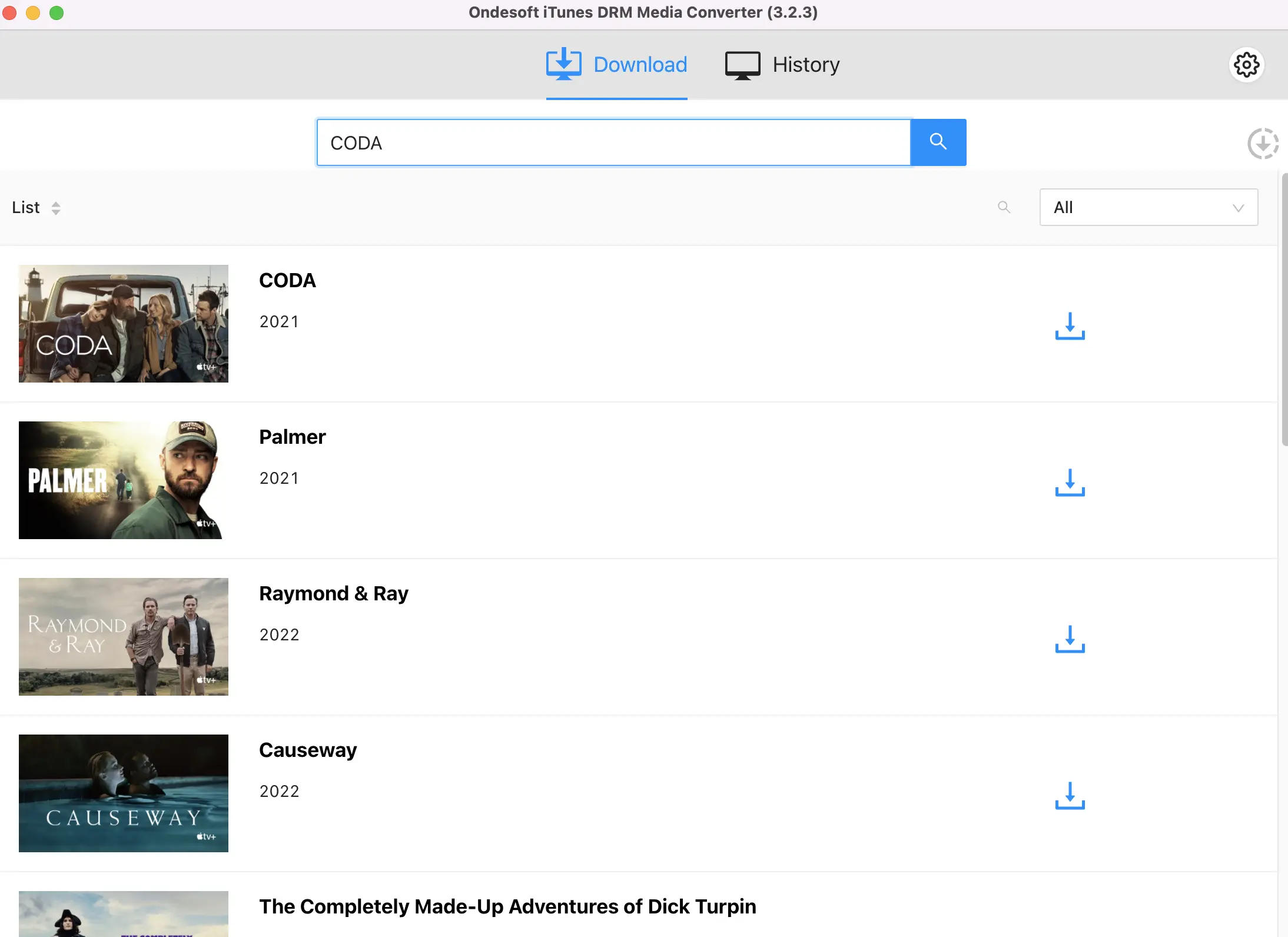Switch to the Download tab
This screenshot has height=937, width=1288.
coord(617,64)
